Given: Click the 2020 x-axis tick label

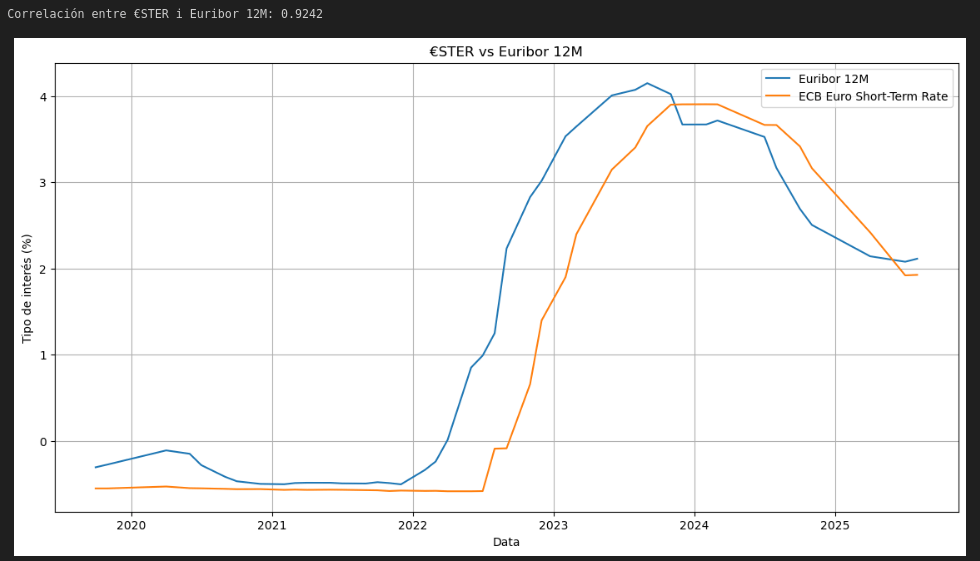Looking at the screenshot, I should pos(131,525).
